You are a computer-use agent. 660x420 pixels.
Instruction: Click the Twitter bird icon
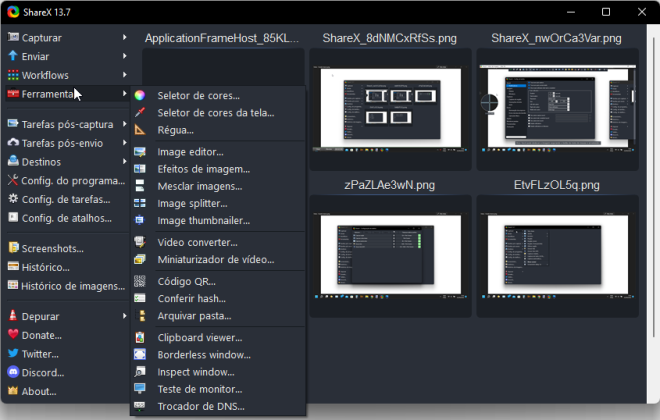click(13, 354)
